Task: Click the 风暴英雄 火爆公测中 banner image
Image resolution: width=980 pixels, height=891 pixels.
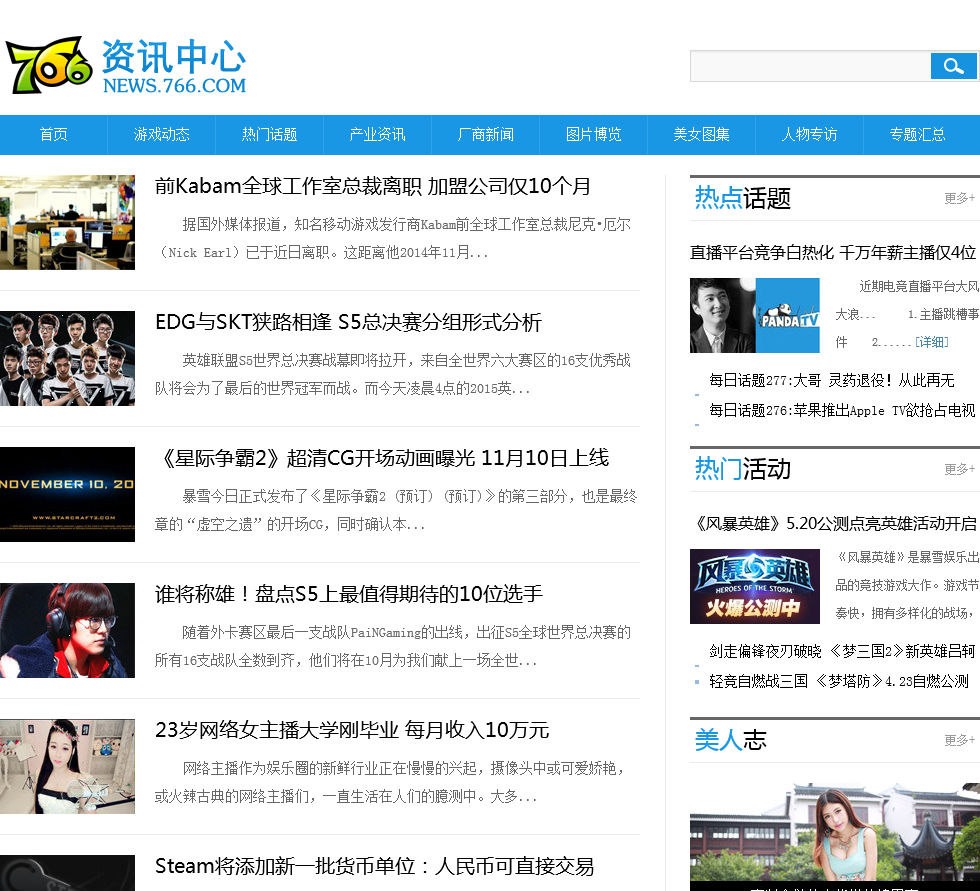Action: coord(754,586)
